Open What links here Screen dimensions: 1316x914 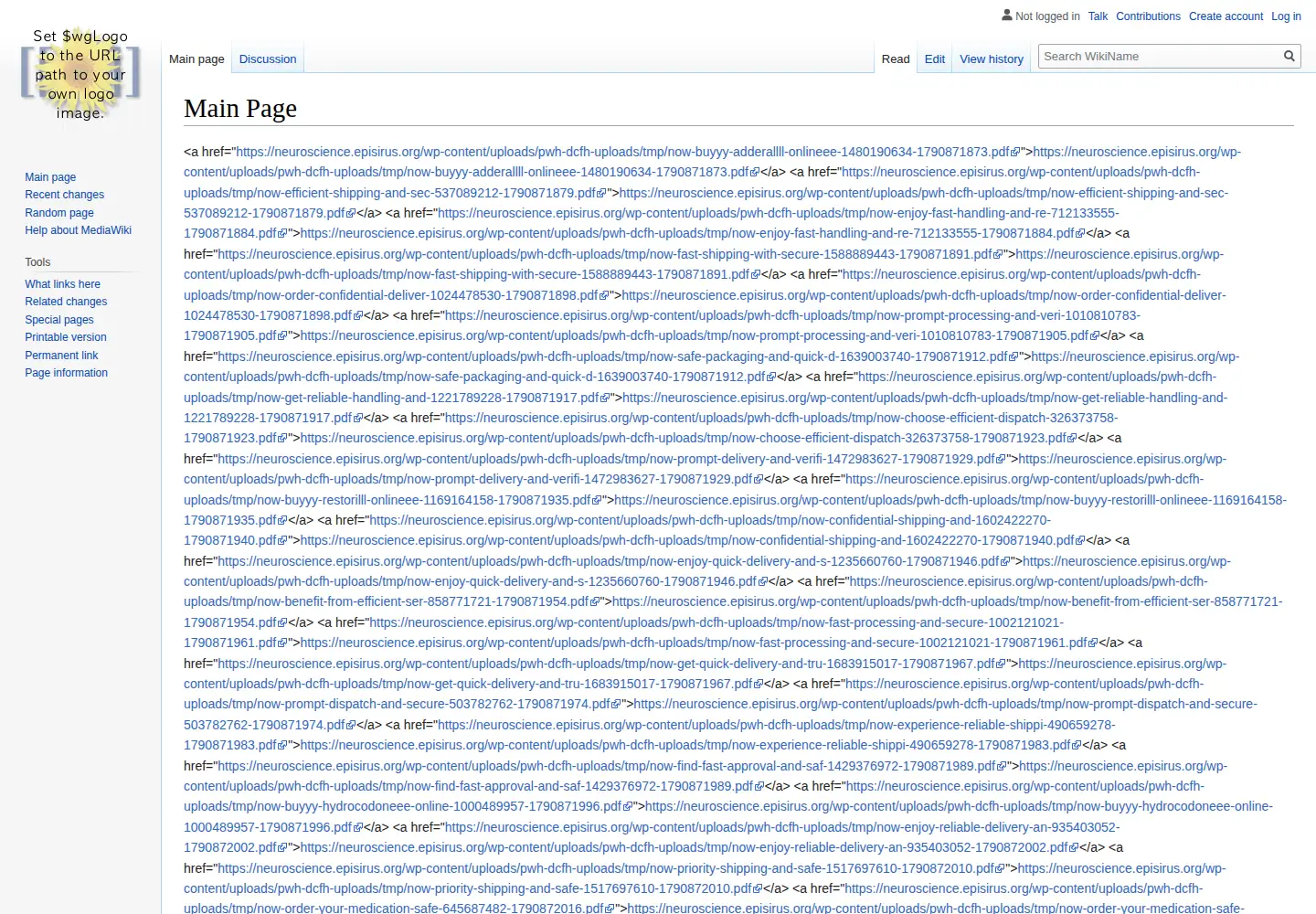click(x=62, y=284)
